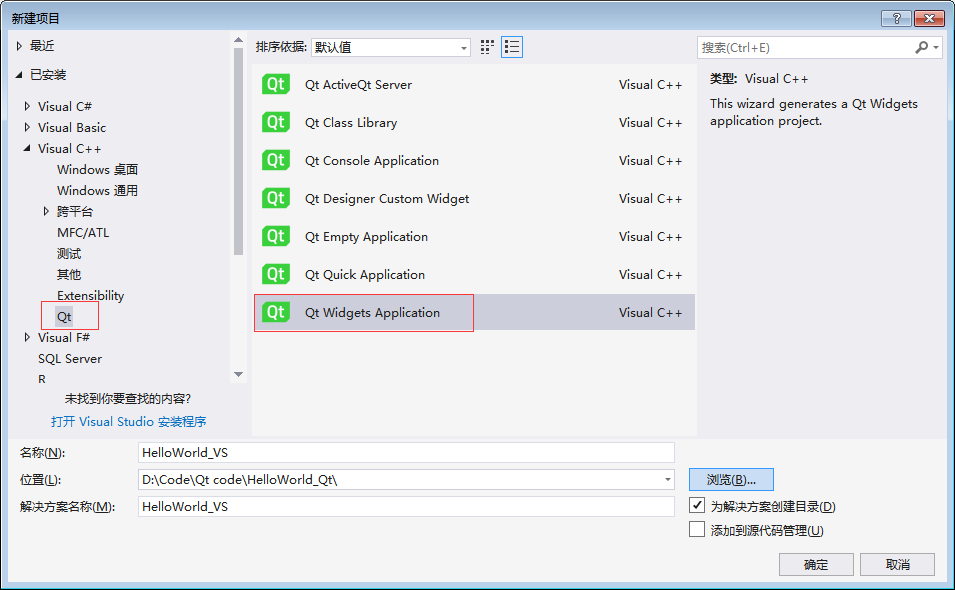This screenshot has width=955, height=590.
Task: Click the Qt ActiveQt Server icon
Action: click(275, 84)
